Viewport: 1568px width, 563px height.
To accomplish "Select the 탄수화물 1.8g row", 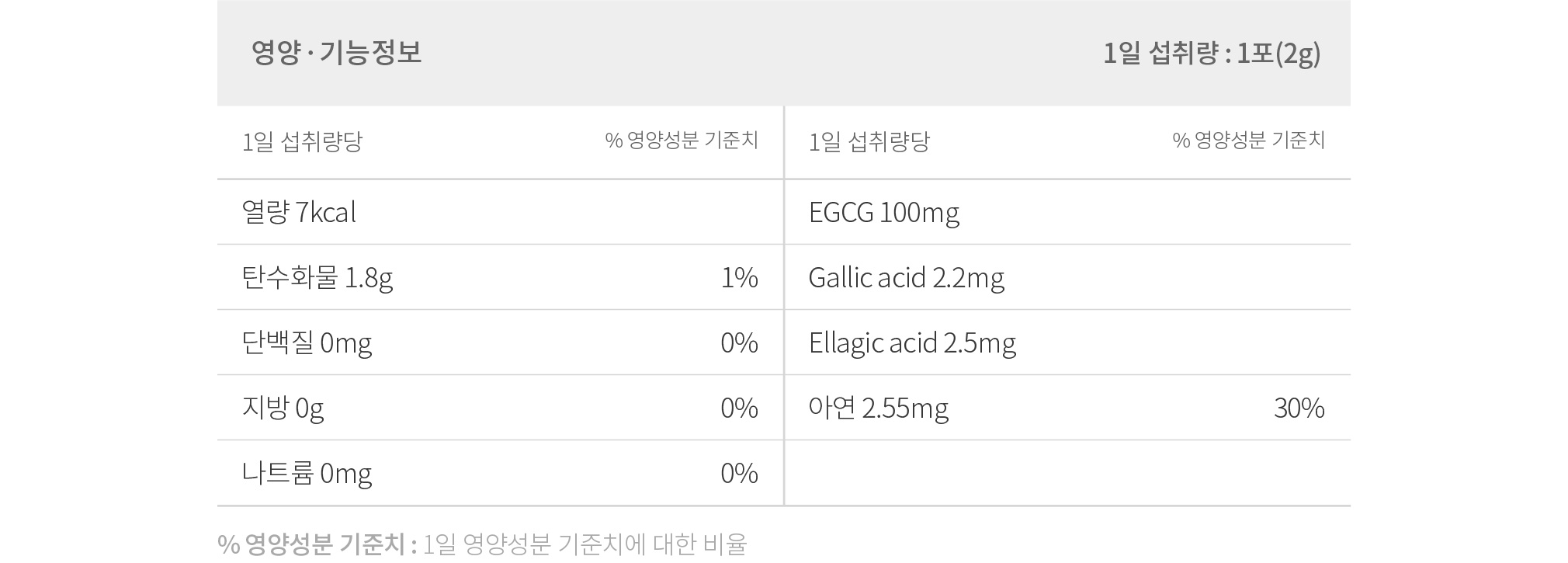I will click(x=500, y=277).
